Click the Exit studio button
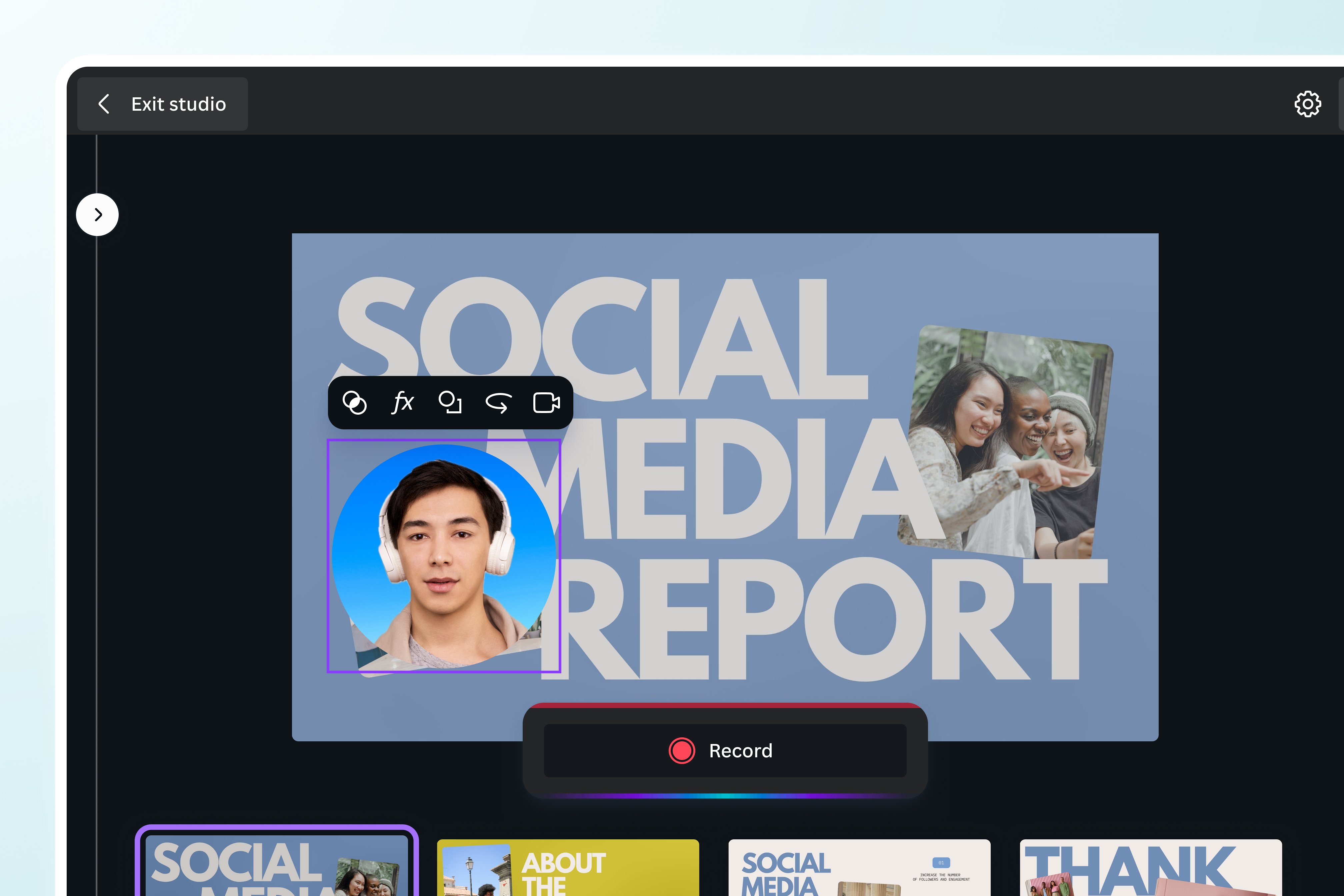Image resolution: width=1344 pixels, height=896 pixels. (x=163, y=103)
